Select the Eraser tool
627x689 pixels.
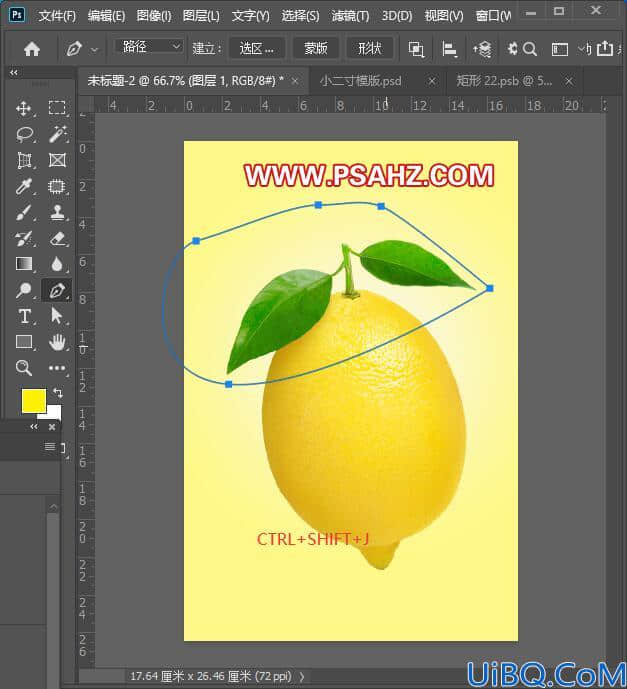click(58, 239)
